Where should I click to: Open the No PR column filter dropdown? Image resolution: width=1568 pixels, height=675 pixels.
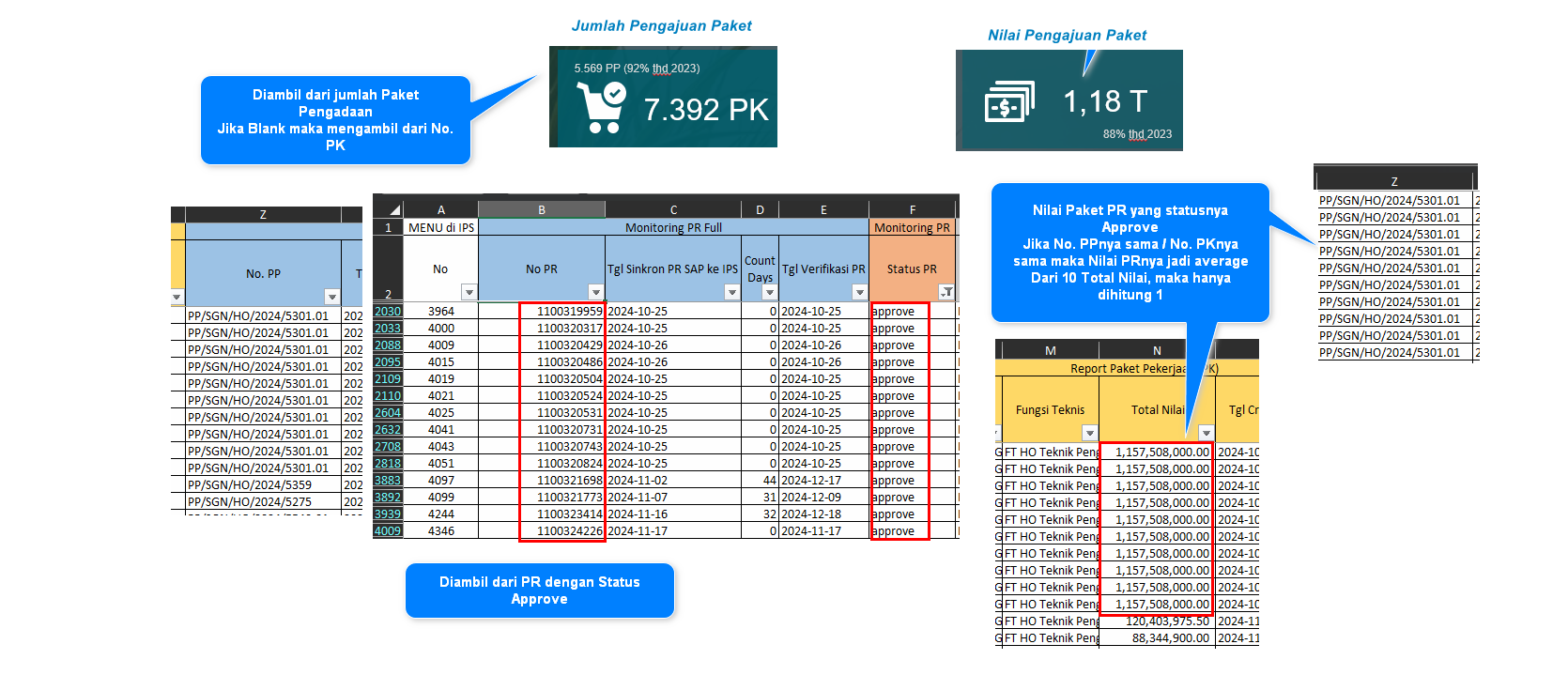[x=595, y=292]
